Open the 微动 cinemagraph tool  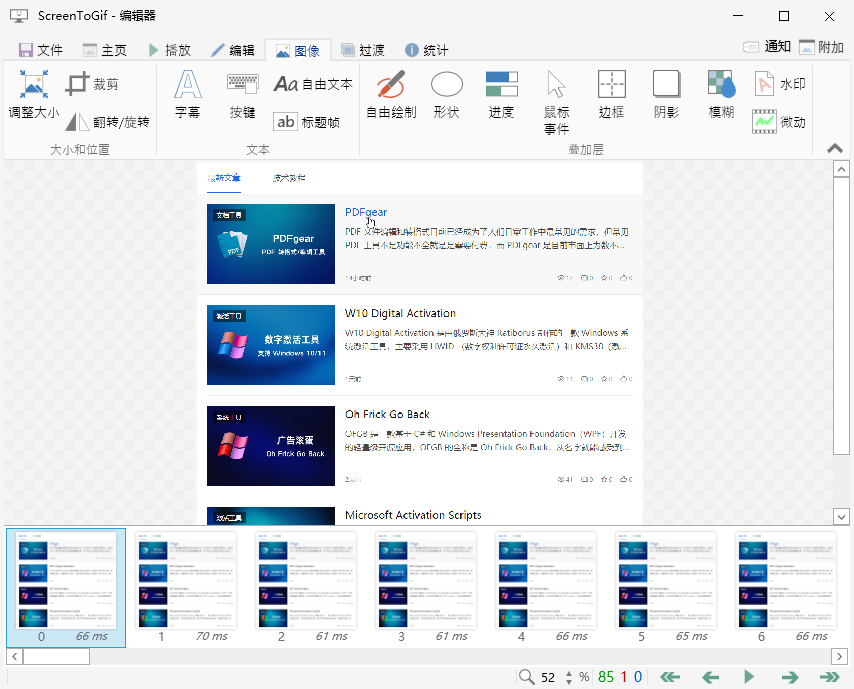coord(780,121)
